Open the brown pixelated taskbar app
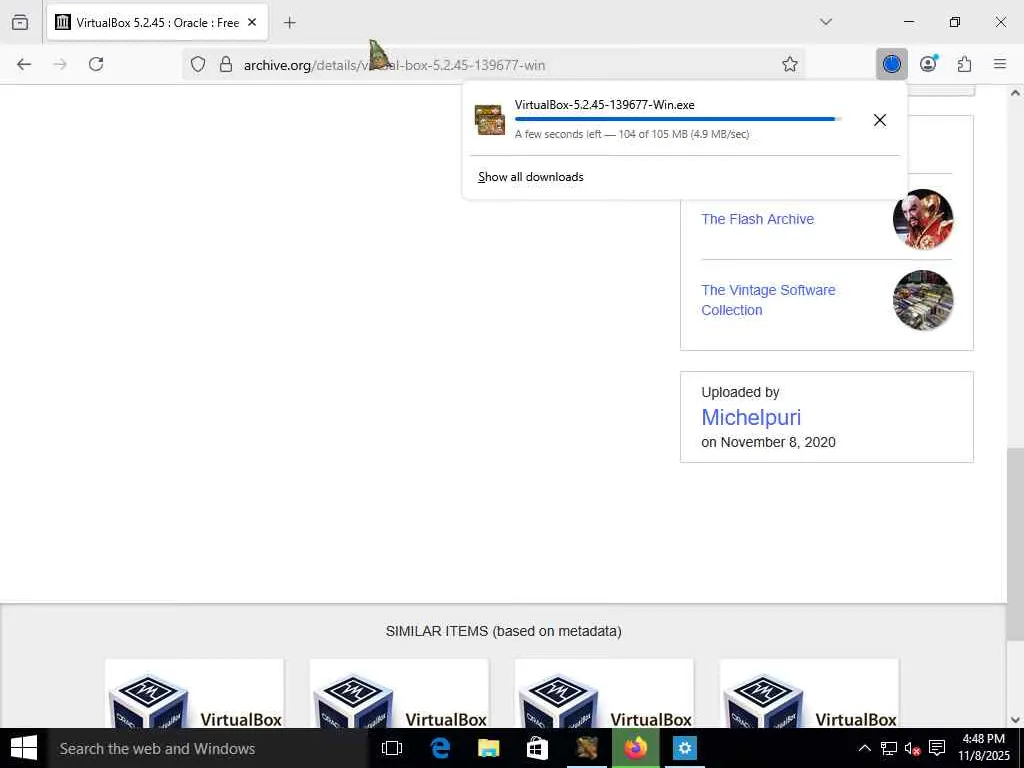Image resolution: width=1024 pixels, height=768 pixels. click(x=586, y=748)
